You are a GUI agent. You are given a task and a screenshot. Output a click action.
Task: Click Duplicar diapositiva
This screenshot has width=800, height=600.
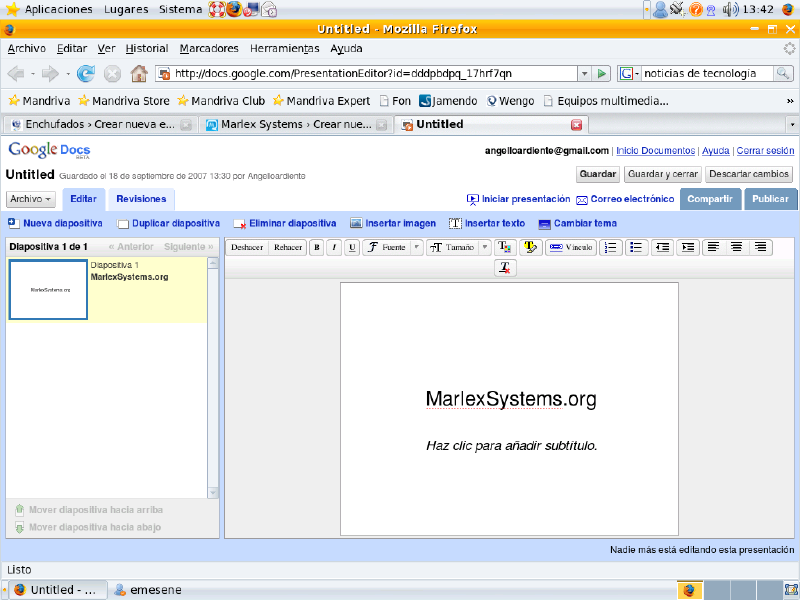(168, 223)
